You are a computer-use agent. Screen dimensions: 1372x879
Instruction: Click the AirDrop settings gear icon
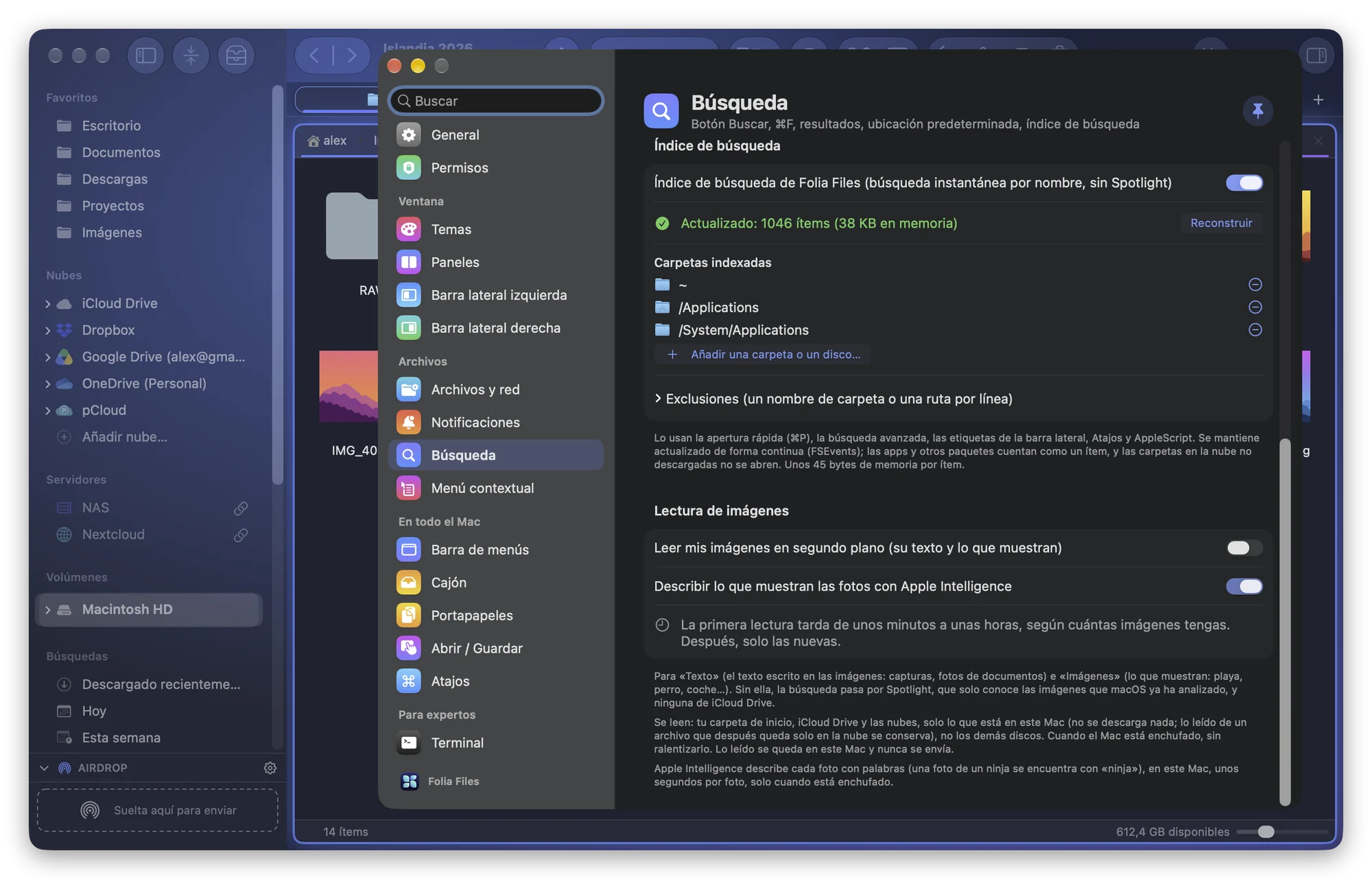(x=270, y=768)
